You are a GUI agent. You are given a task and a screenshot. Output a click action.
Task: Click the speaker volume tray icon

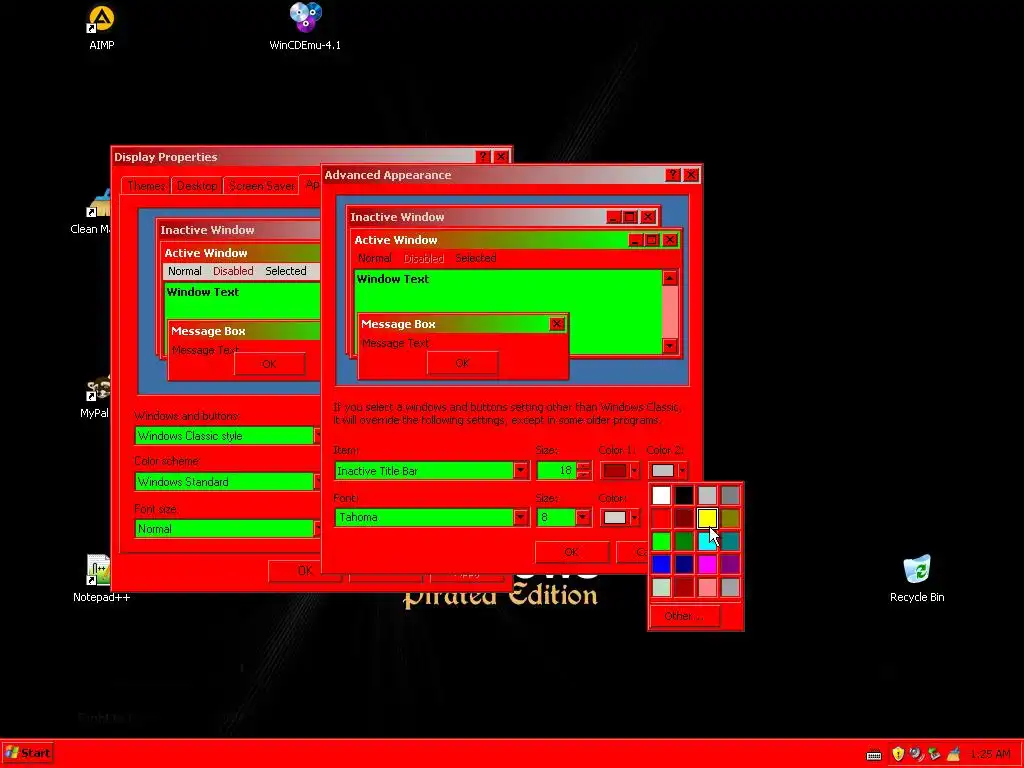(916, 754)
